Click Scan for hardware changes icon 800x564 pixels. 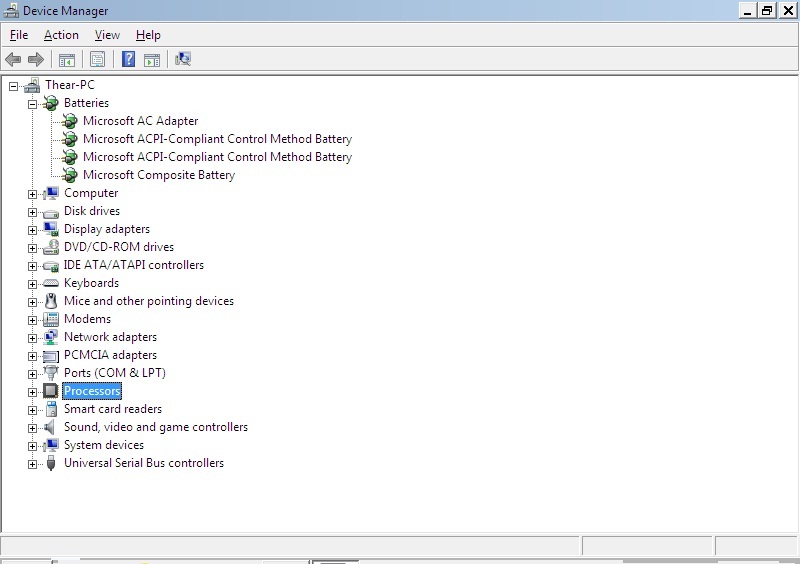(183, 59)
